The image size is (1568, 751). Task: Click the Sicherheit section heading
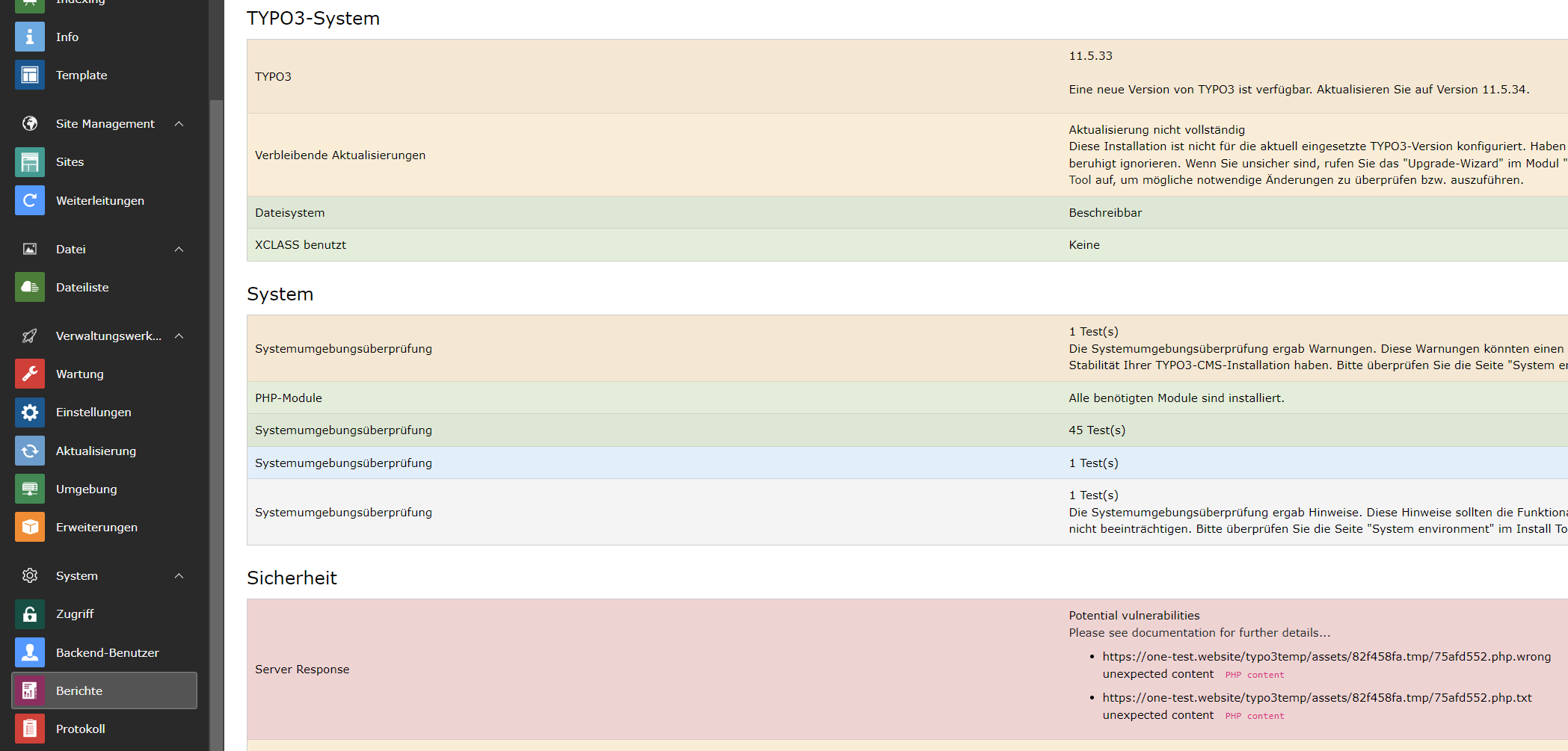[292, 578]
